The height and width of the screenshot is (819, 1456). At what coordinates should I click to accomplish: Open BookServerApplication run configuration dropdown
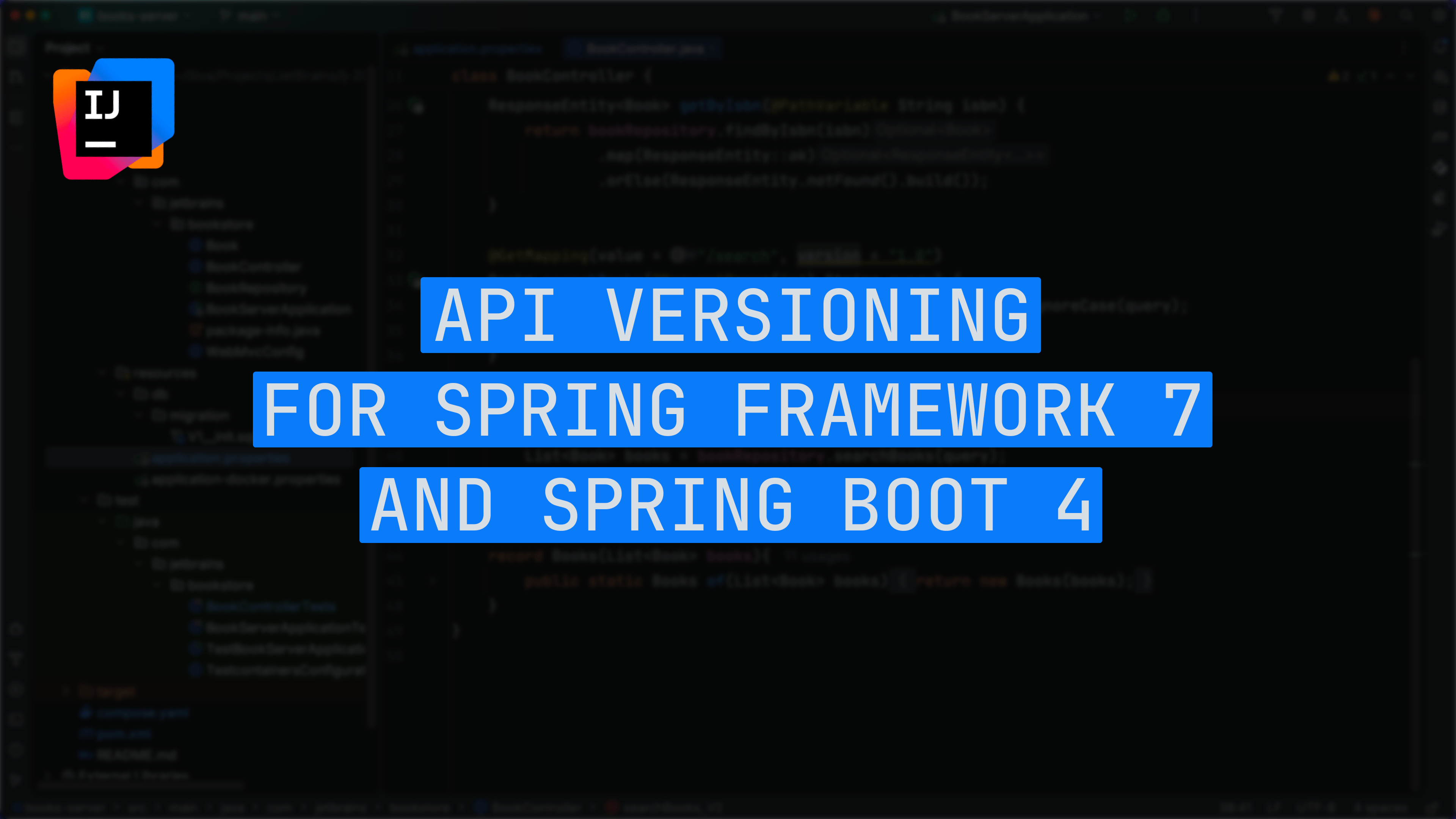coord(1020,16)
